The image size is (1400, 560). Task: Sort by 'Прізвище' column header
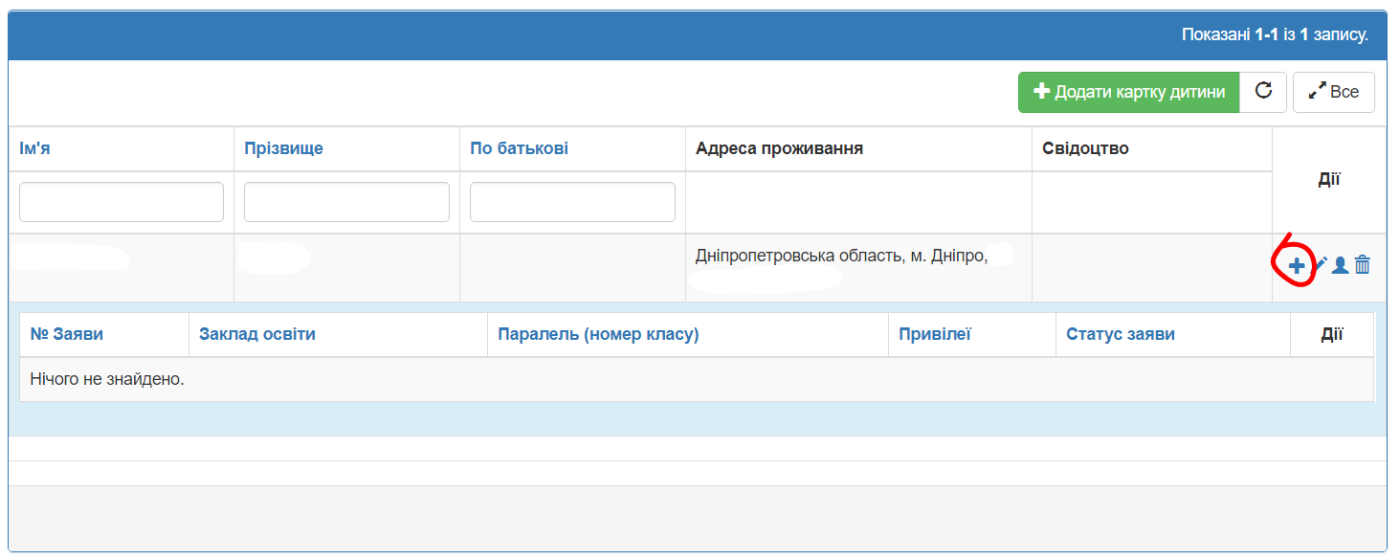284,149
